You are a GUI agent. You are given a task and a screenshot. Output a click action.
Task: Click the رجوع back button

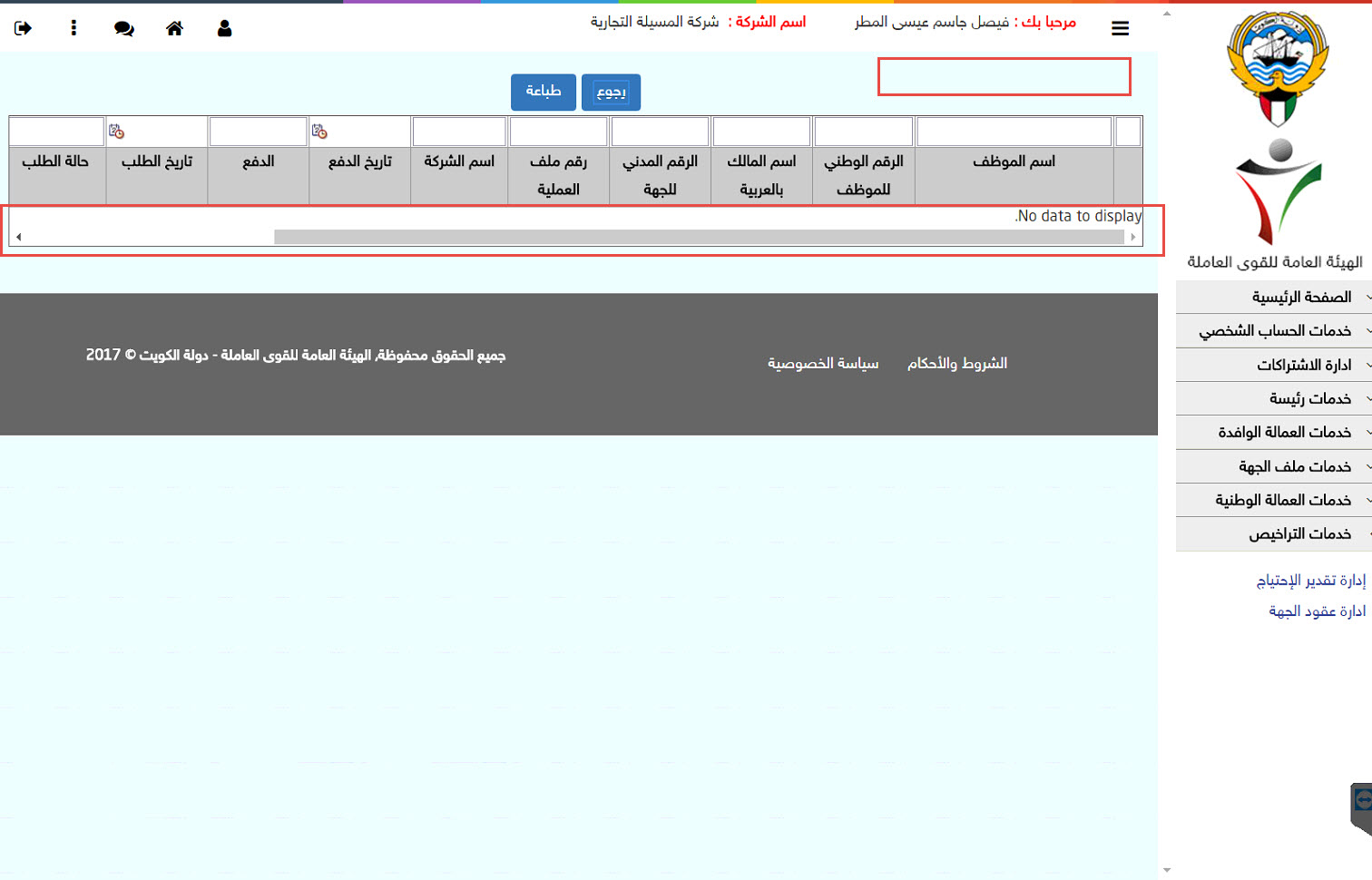611,92
